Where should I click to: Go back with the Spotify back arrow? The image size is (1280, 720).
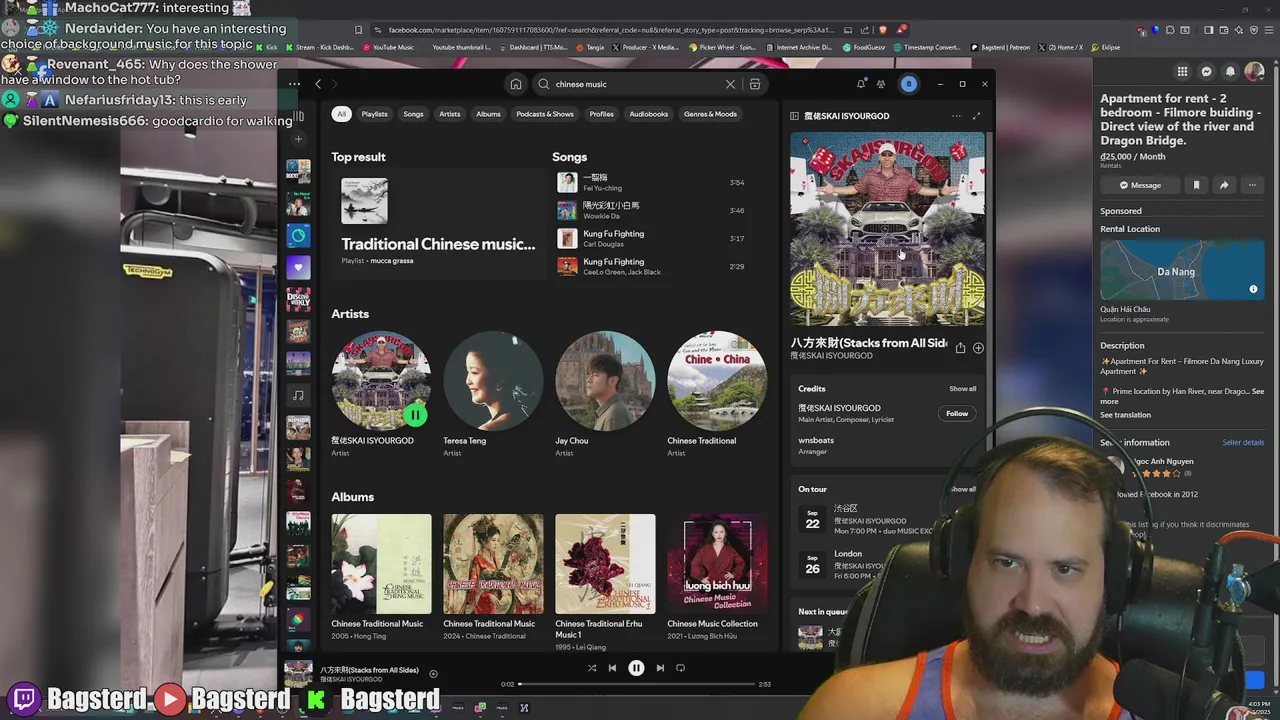318,84
